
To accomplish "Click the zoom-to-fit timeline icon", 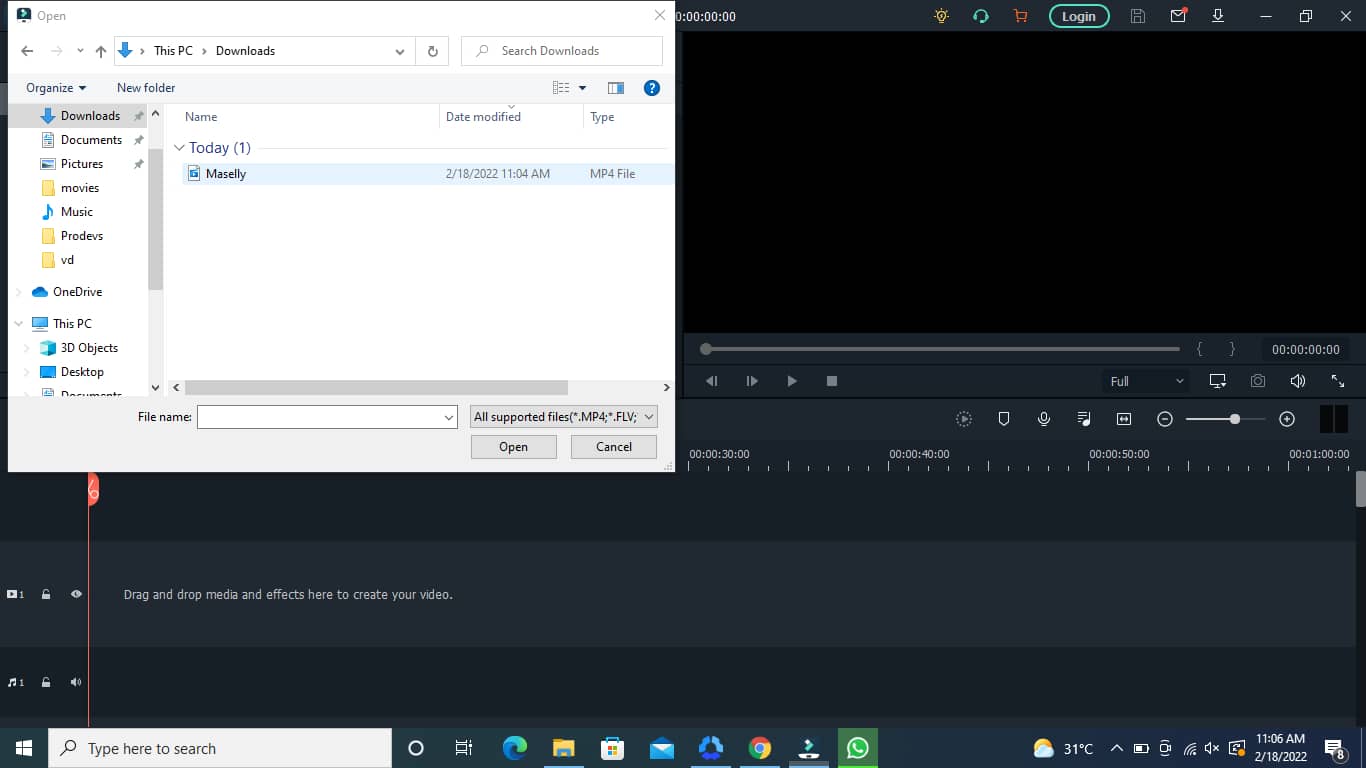I will [x=1124, y=419].
